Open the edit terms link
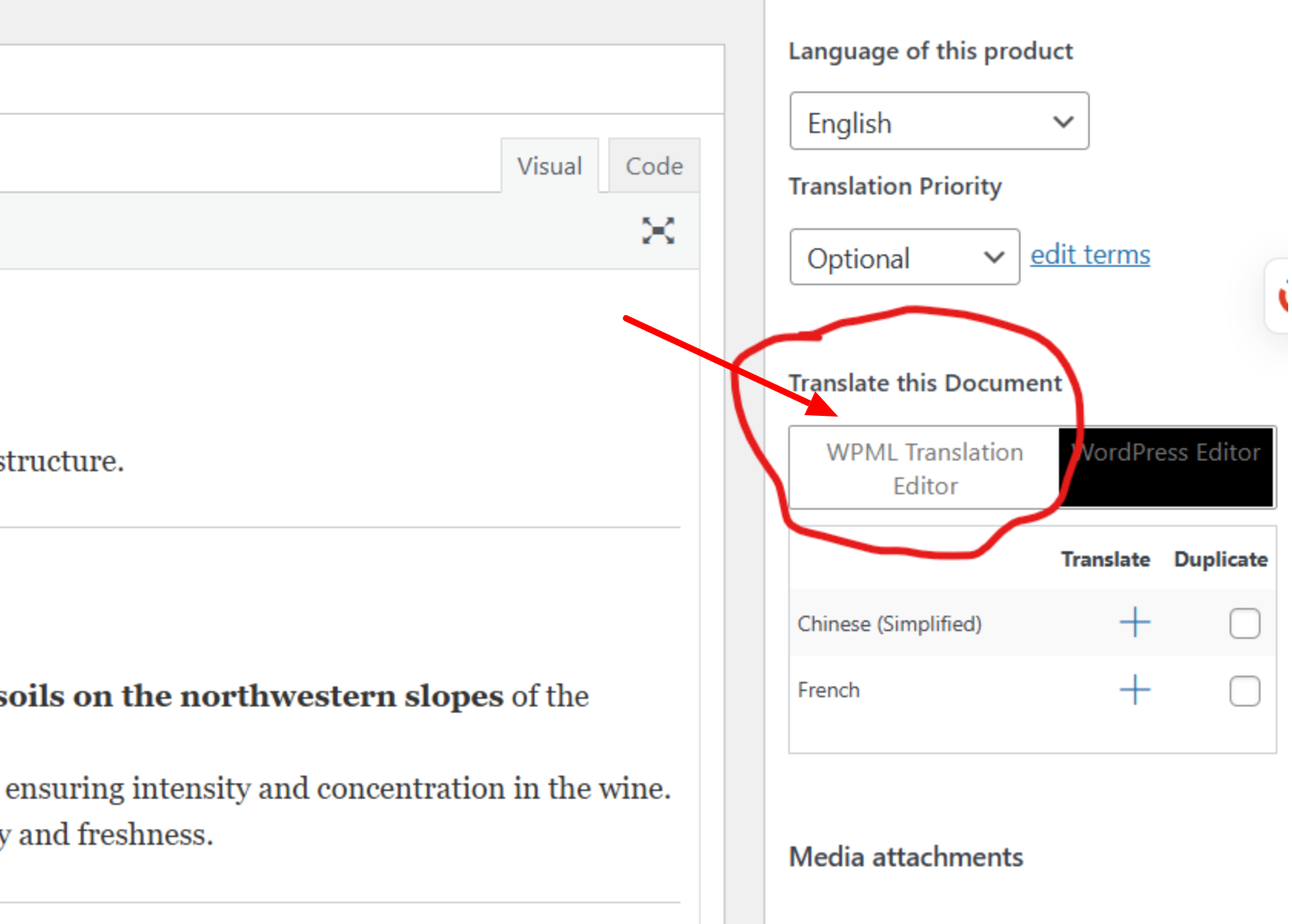 tap(1090, 254)
